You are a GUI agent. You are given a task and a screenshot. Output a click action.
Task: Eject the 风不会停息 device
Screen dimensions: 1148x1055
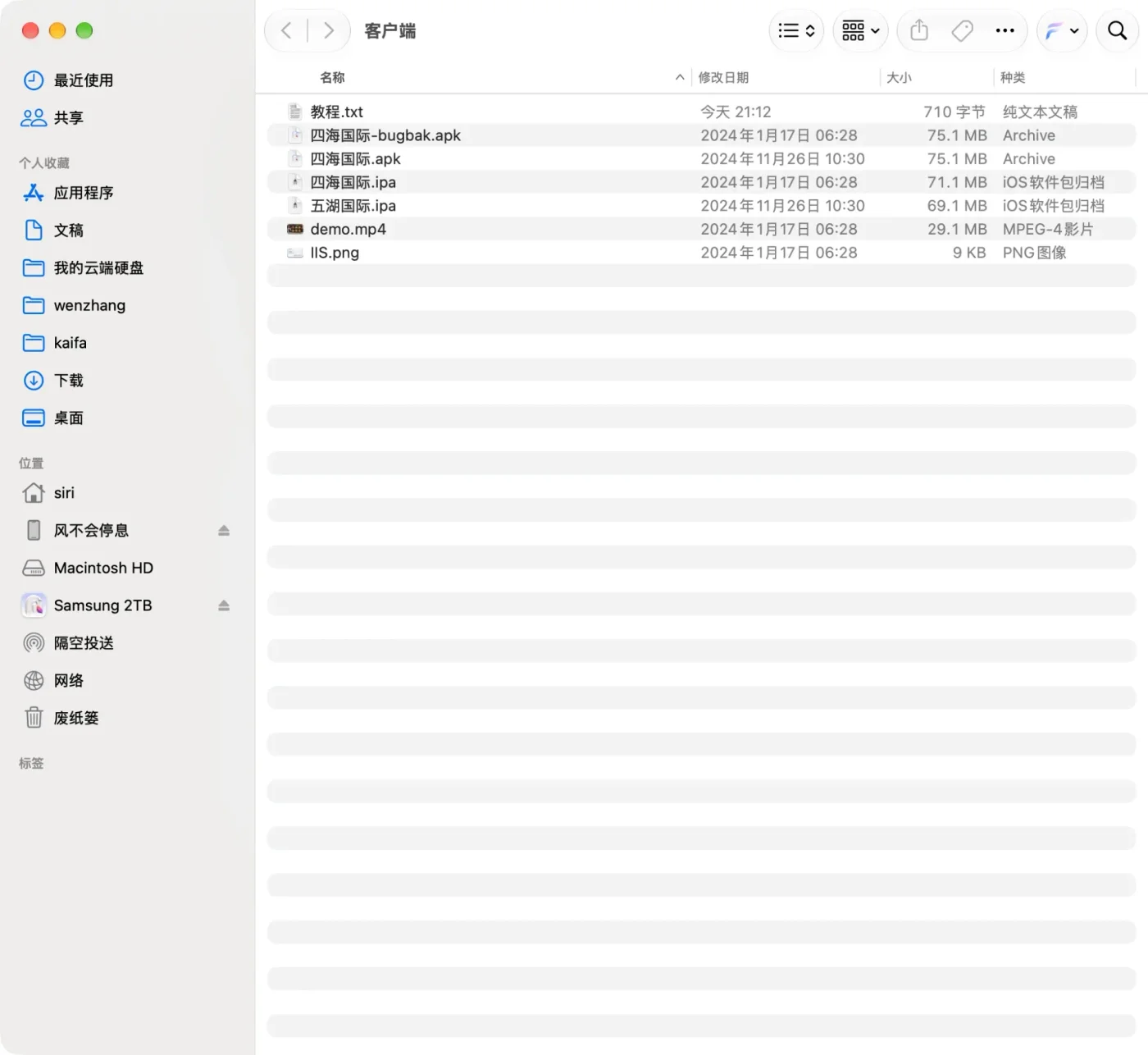(224, 531)
